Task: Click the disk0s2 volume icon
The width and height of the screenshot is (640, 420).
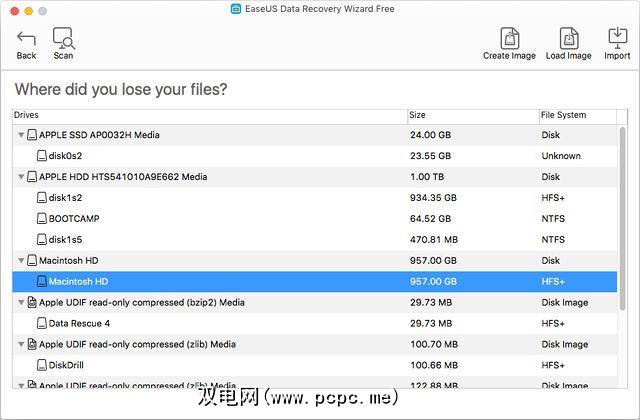Action: (42, 156)
